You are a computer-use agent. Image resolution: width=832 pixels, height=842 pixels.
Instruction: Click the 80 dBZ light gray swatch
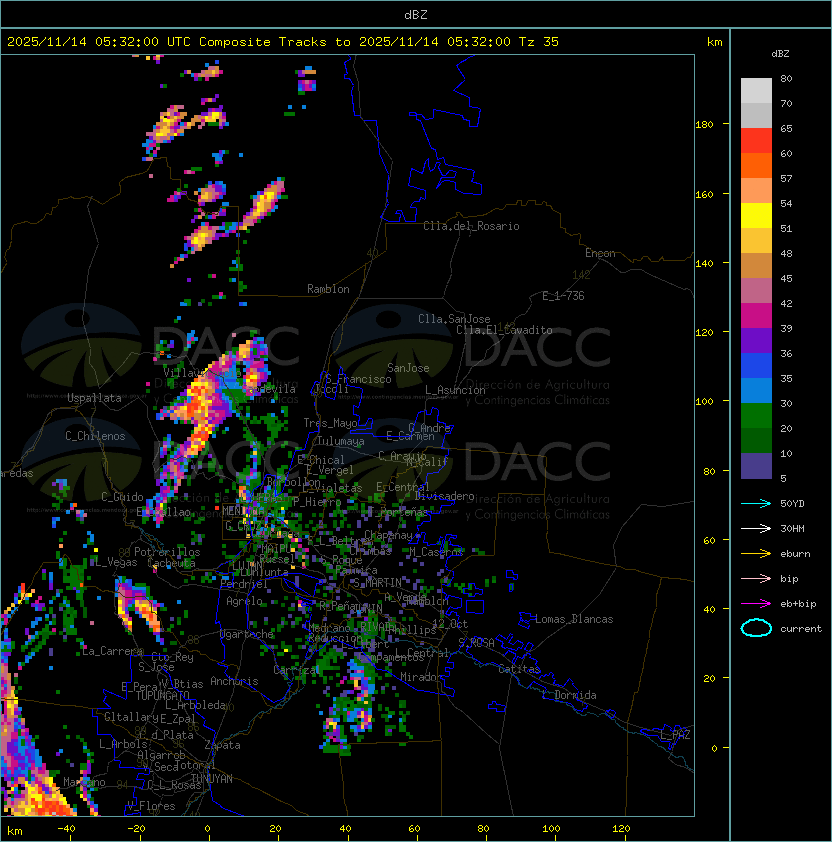click(756, 90)
